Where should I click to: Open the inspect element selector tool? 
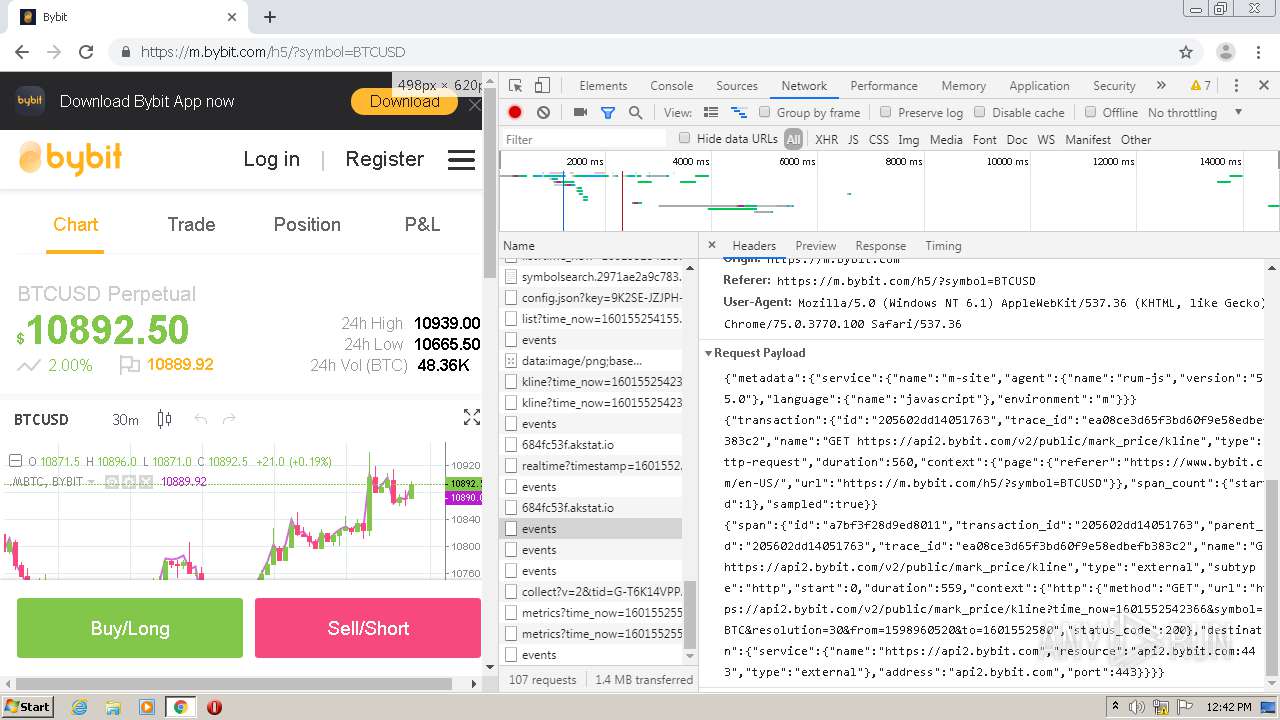[x=515, y=86]
